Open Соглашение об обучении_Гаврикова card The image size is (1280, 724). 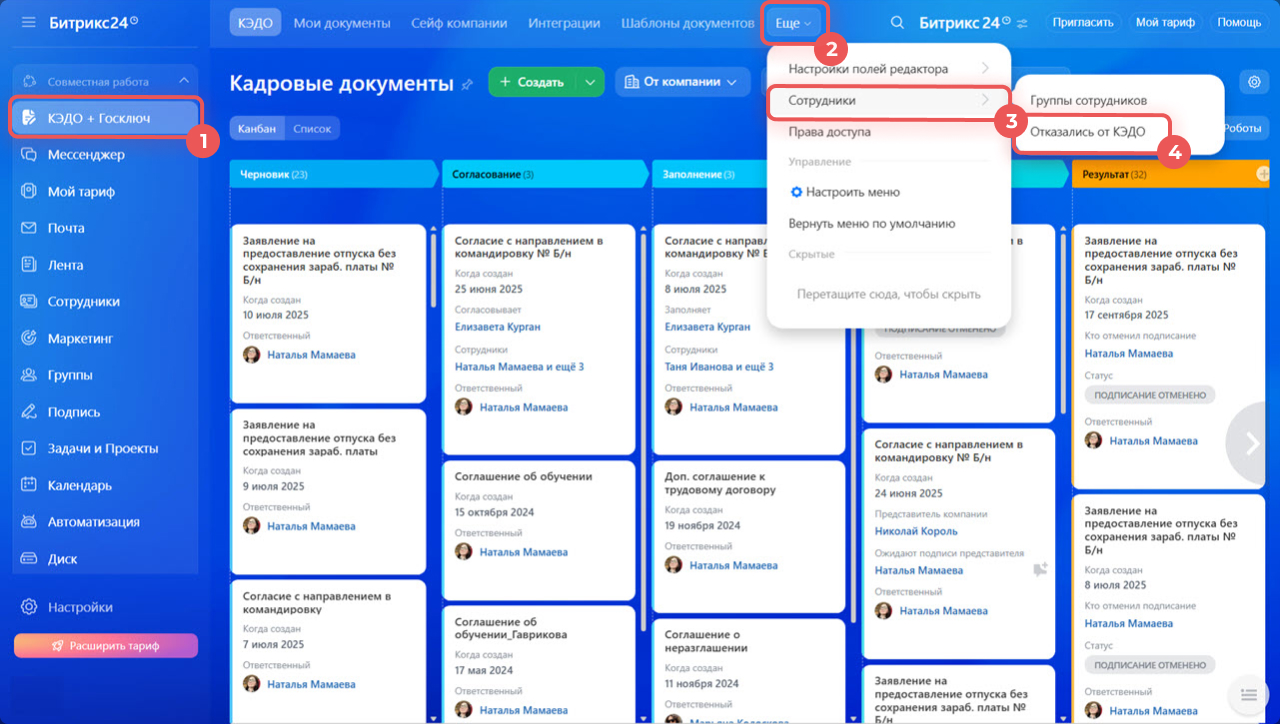pyautogui.click(x=540, y=663)
